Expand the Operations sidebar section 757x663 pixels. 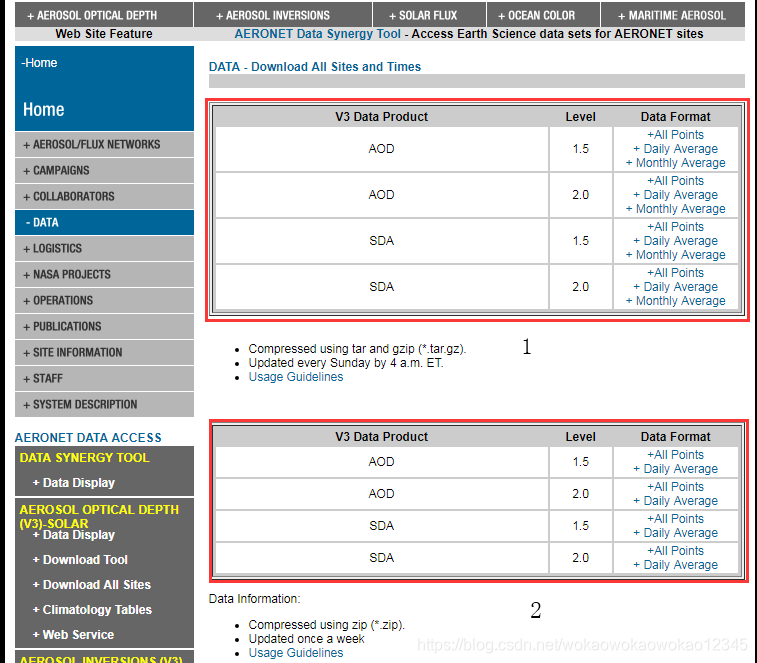point(104,300)
